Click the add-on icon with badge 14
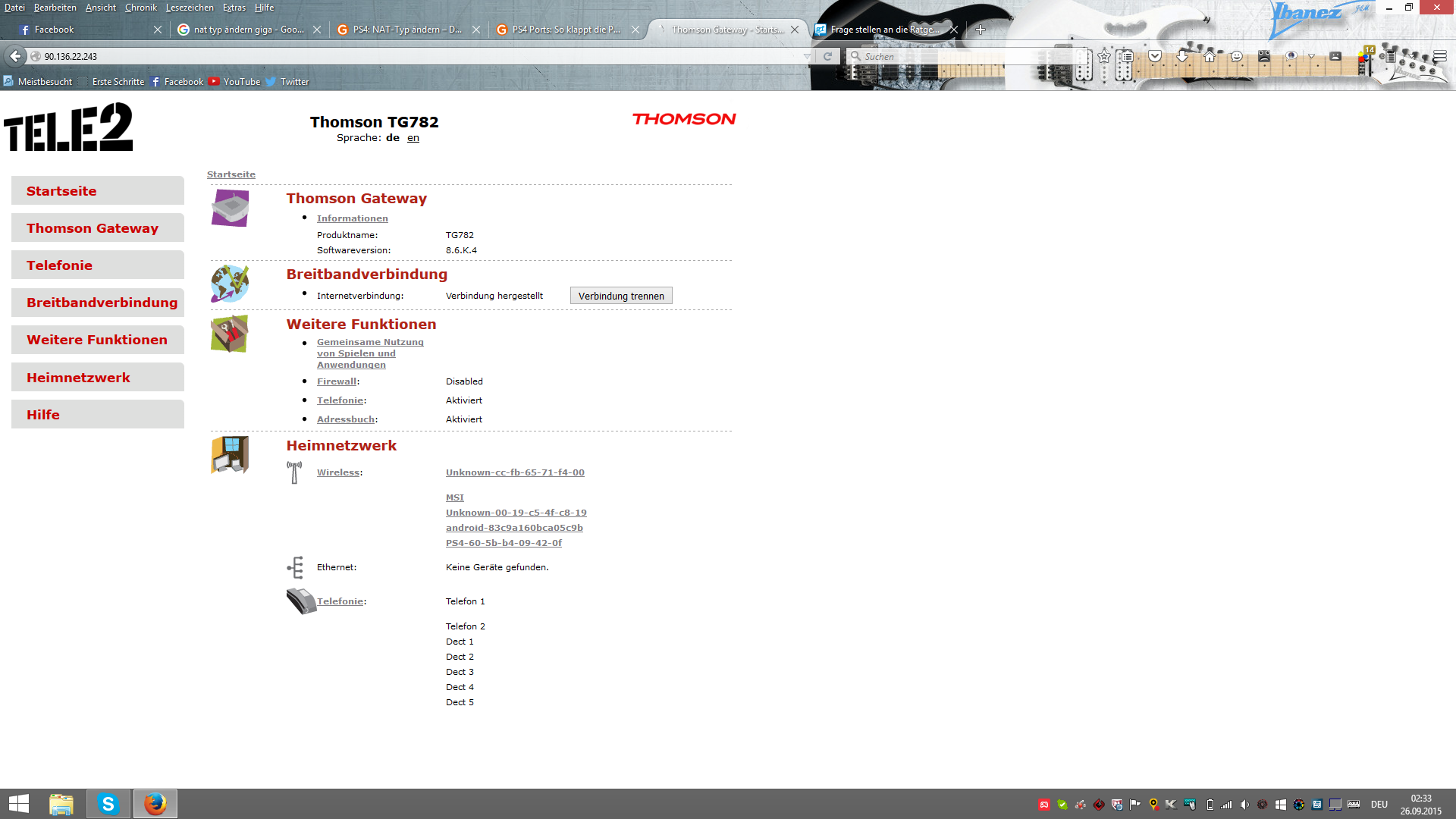 1366,55
